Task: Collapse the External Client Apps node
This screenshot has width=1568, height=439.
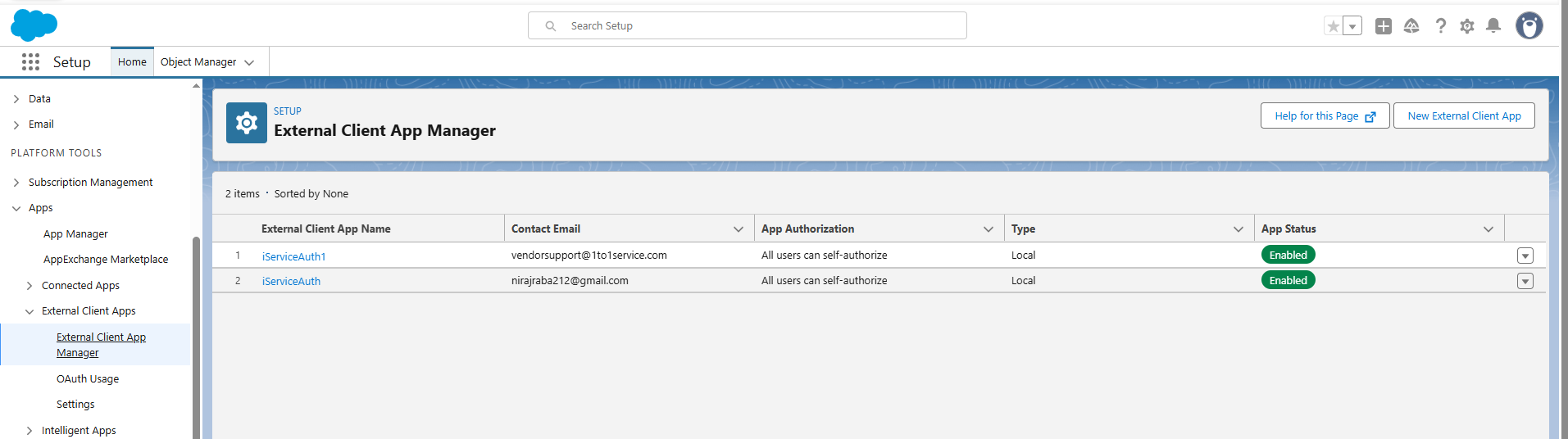Action: click(30, 311)
